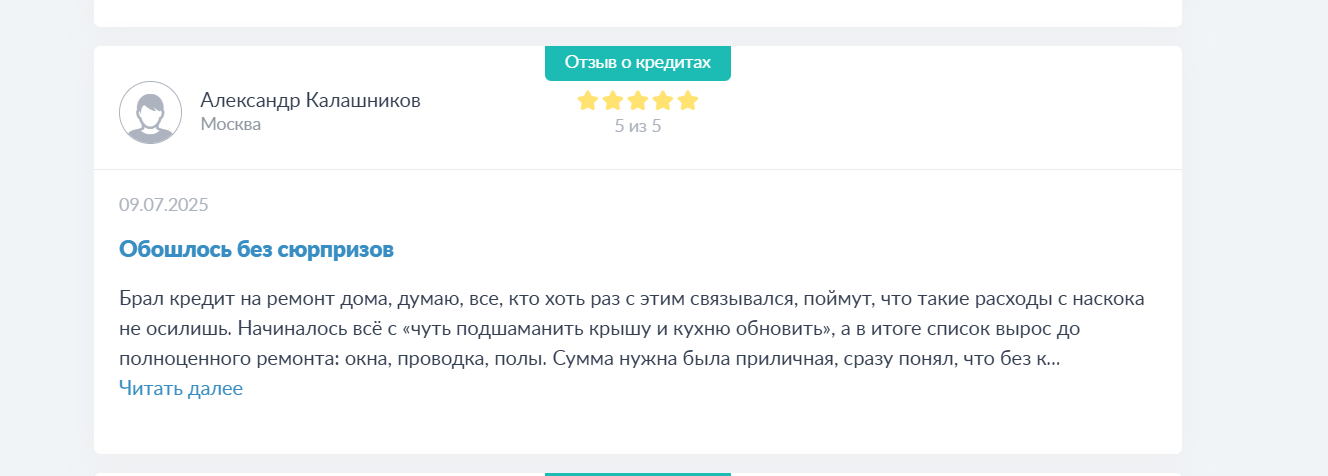Open the 'Отзыв о кредитах' category badge

[x=638, y=63]
